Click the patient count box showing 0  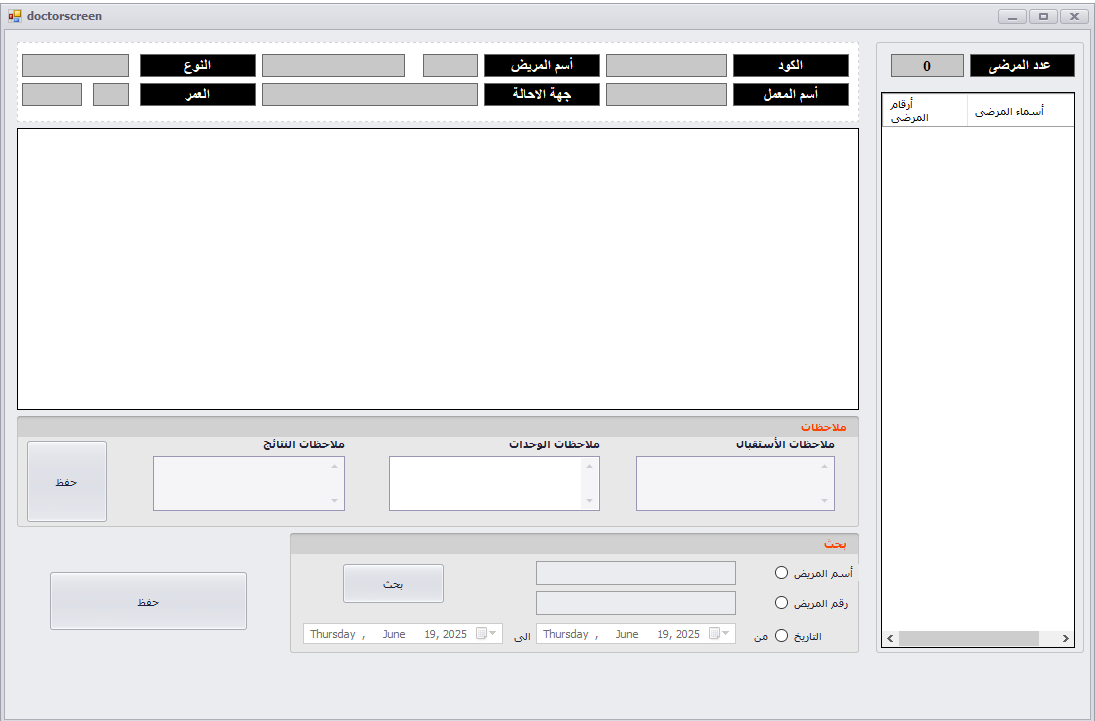click(926, 65)
